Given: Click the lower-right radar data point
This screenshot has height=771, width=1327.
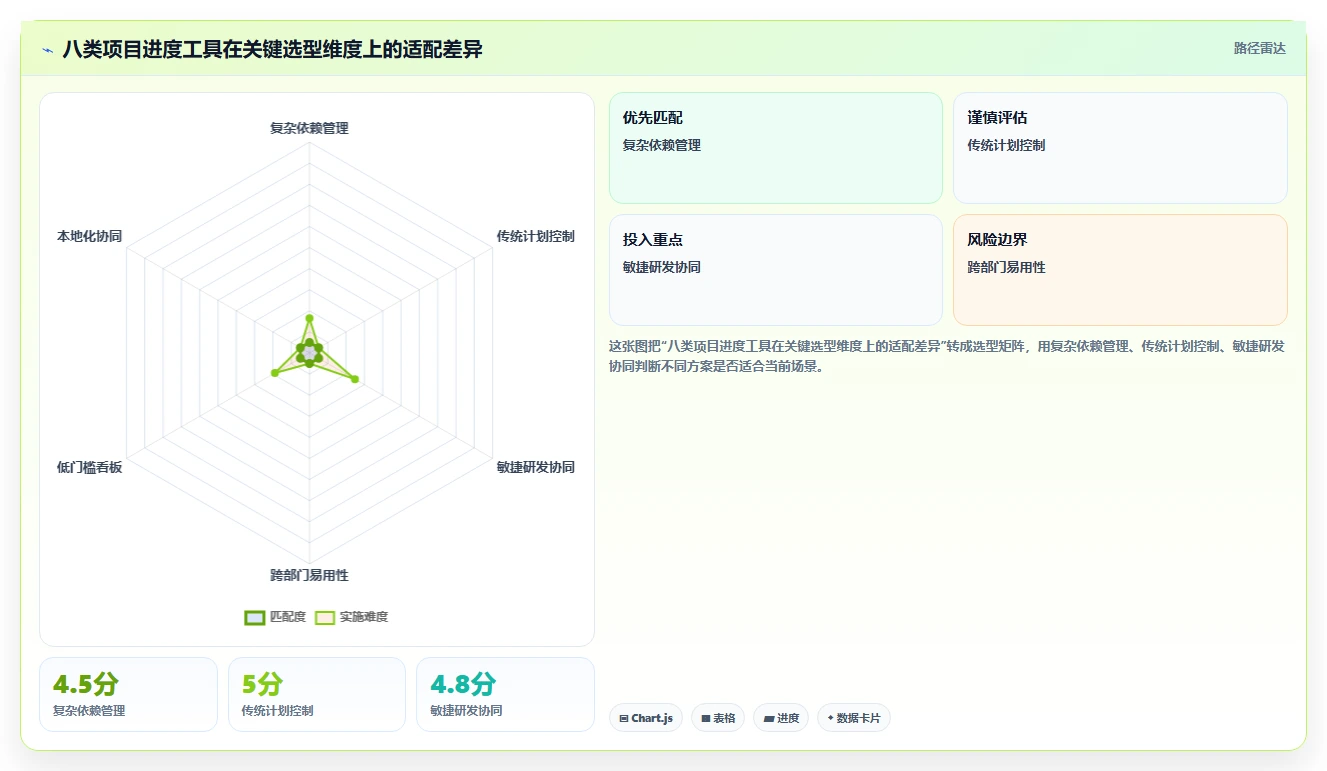Looking at the screenshot, I should pyautogui.click(x=355, y=379).
